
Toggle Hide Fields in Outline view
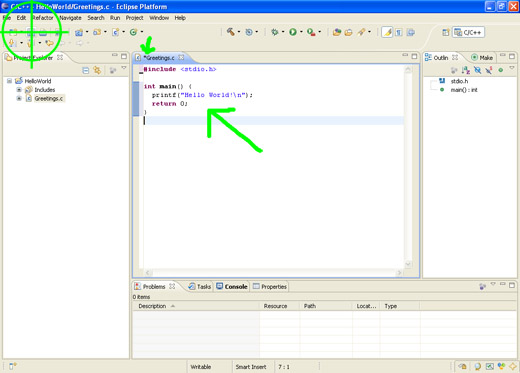click(477, 70)
